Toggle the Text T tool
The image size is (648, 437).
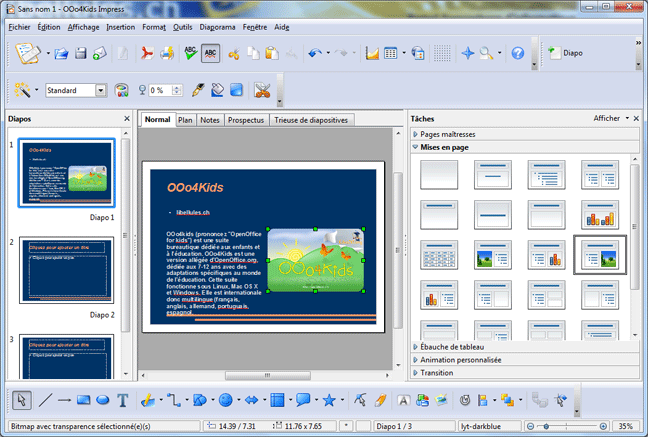point(122,400)
